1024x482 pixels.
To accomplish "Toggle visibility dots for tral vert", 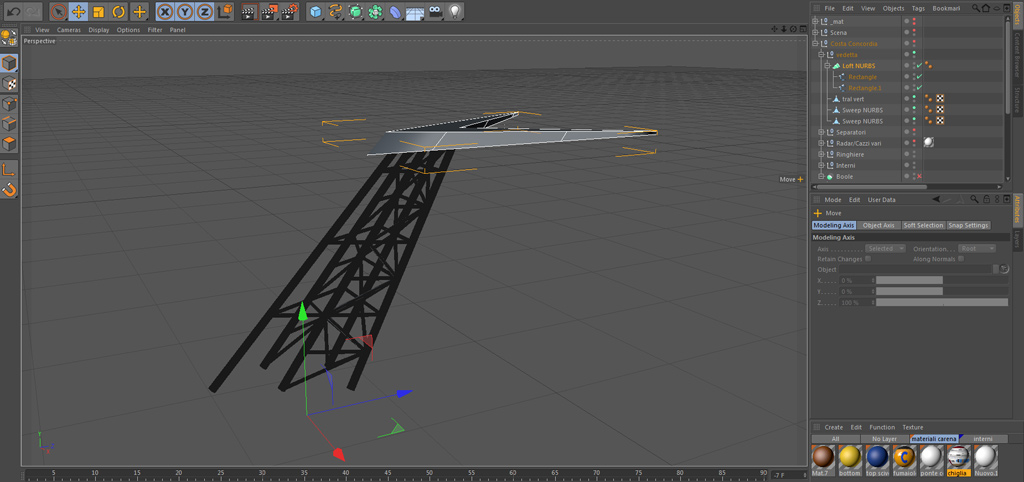I will pos(914,99).
